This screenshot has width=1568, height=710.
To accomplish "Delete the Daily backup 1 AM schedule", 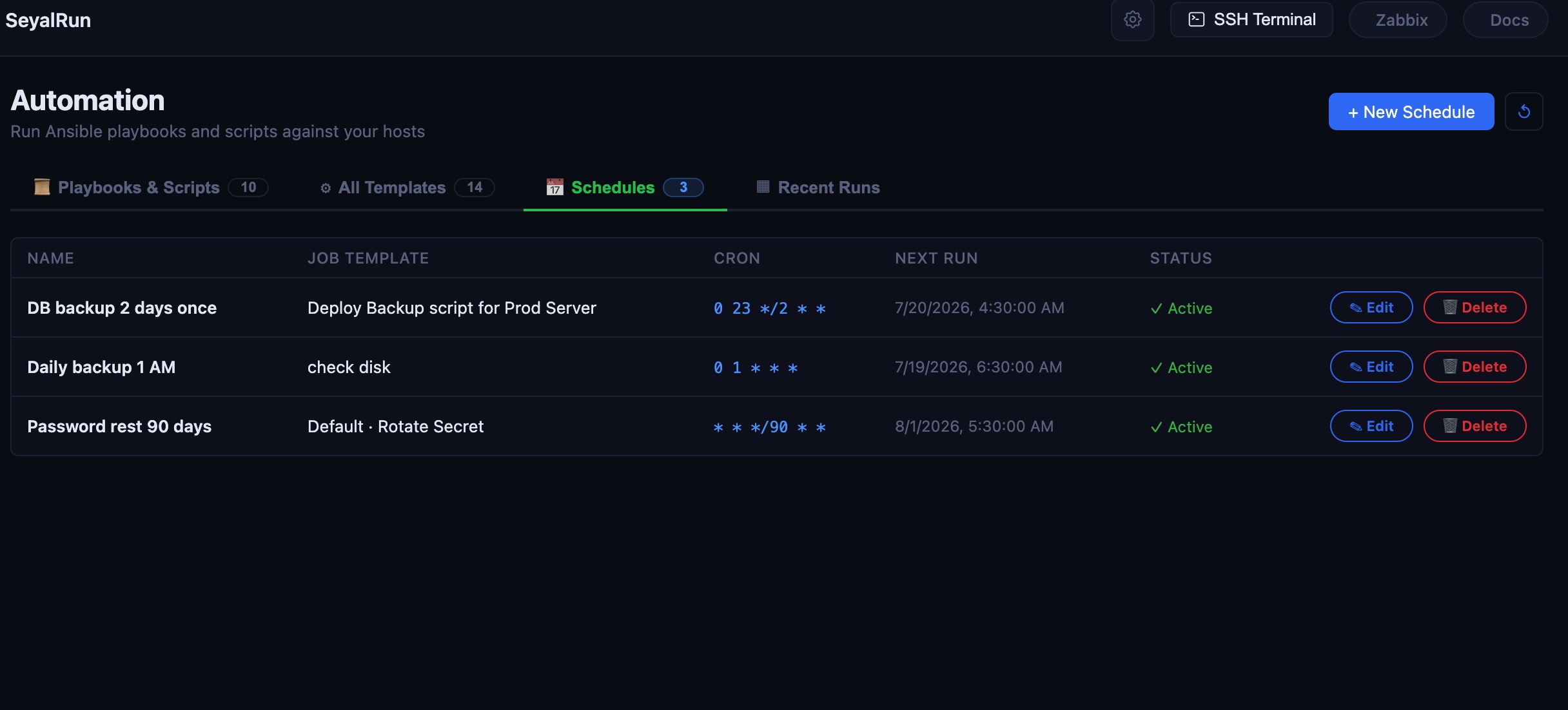I will click(x=1475, y=367).
